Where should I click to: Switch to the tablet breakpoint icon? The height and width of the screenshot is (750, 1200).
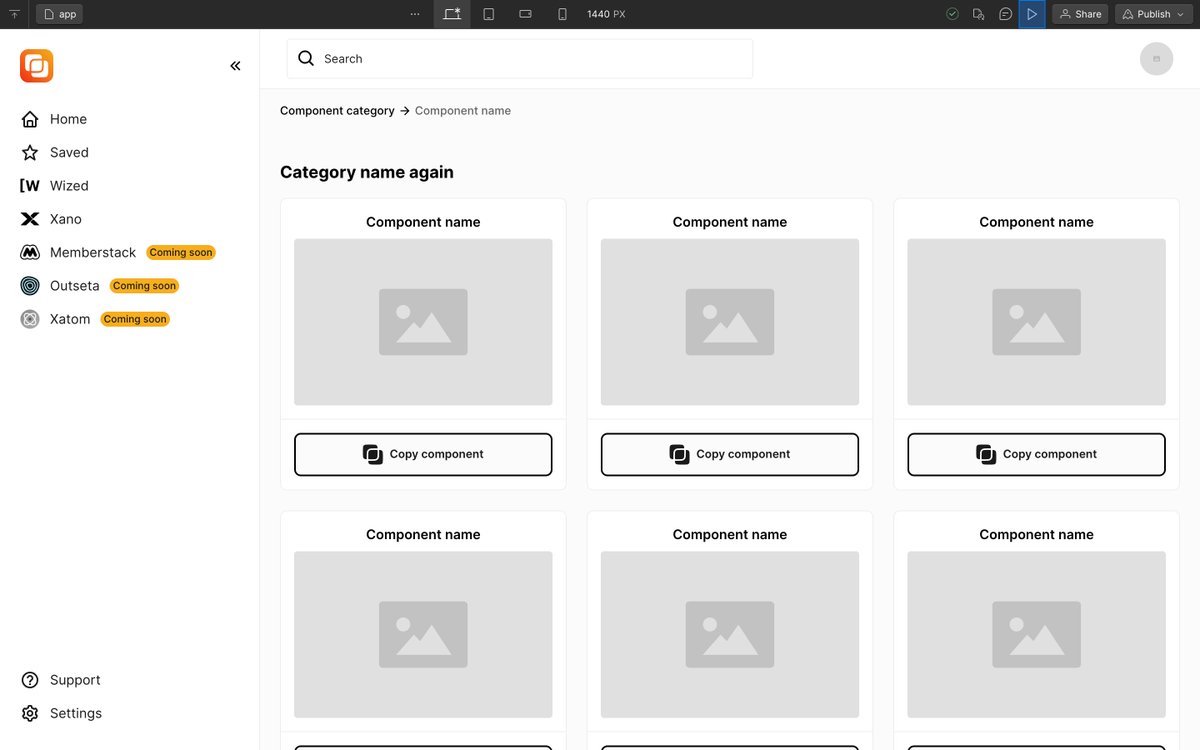[x=489, y=14]
